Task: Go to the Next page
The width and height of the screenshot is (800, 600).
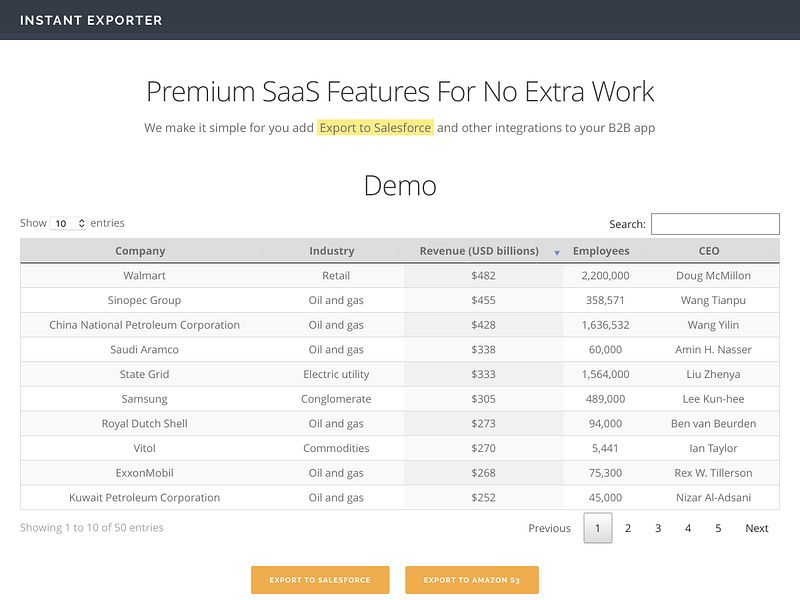Action: (757, 528)
